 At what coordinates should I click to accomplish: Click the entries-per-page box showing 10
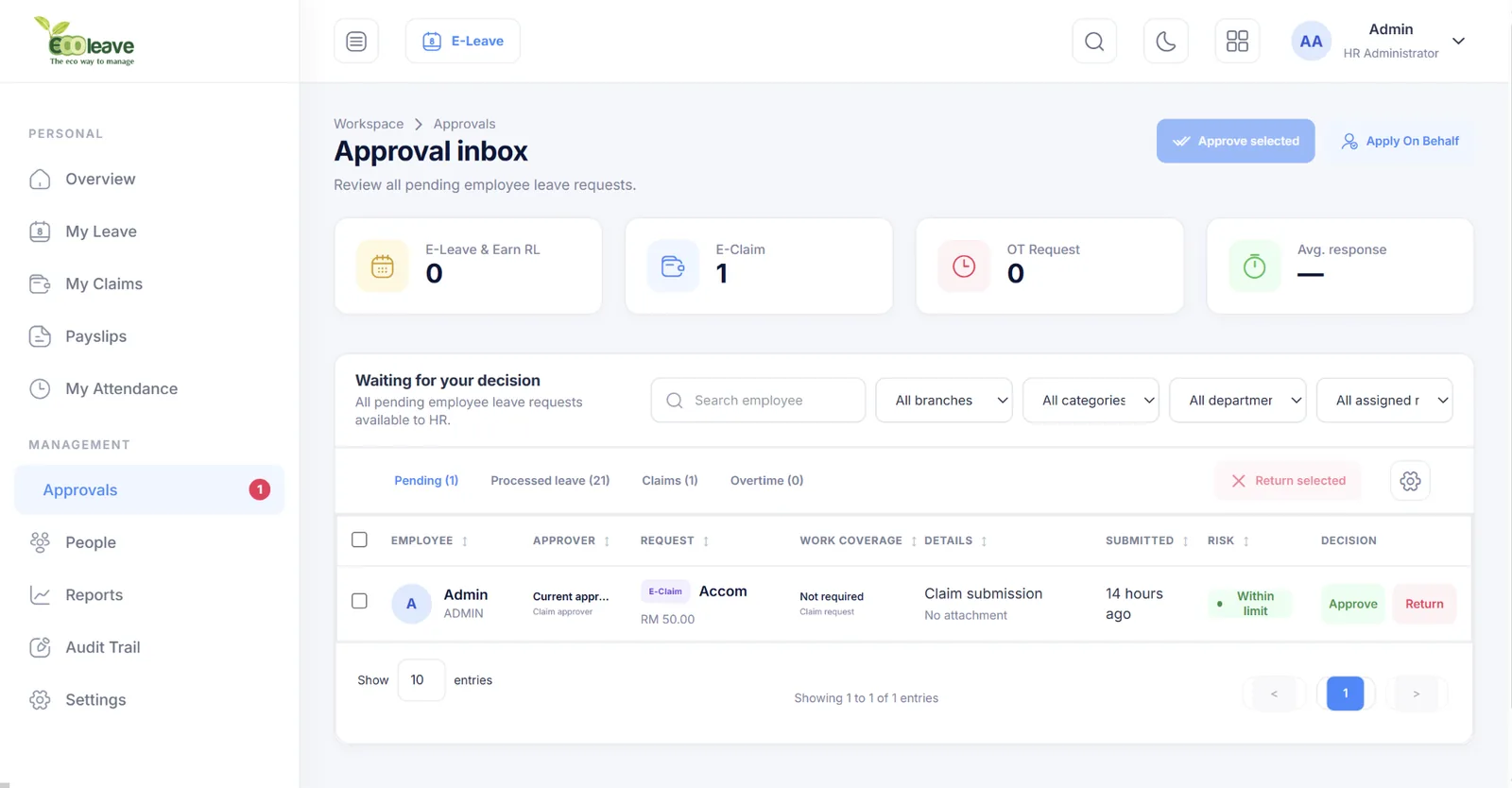(x=421, y=680)
